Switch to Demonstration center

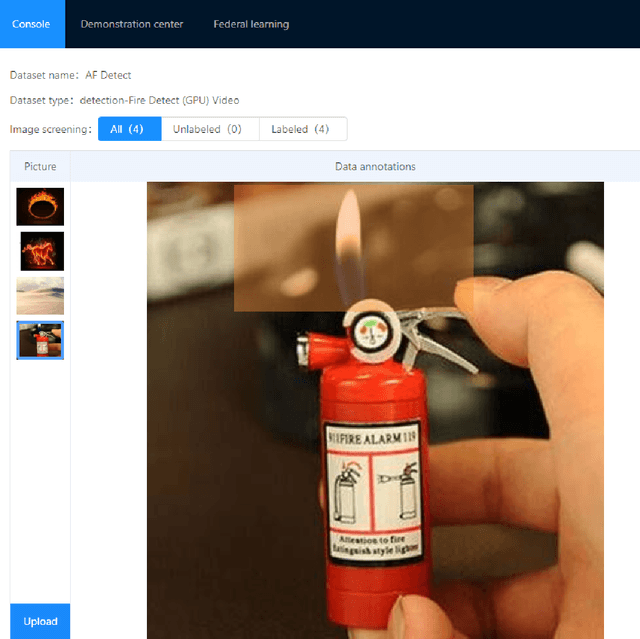pyautogui.click(x=132, y=24)
